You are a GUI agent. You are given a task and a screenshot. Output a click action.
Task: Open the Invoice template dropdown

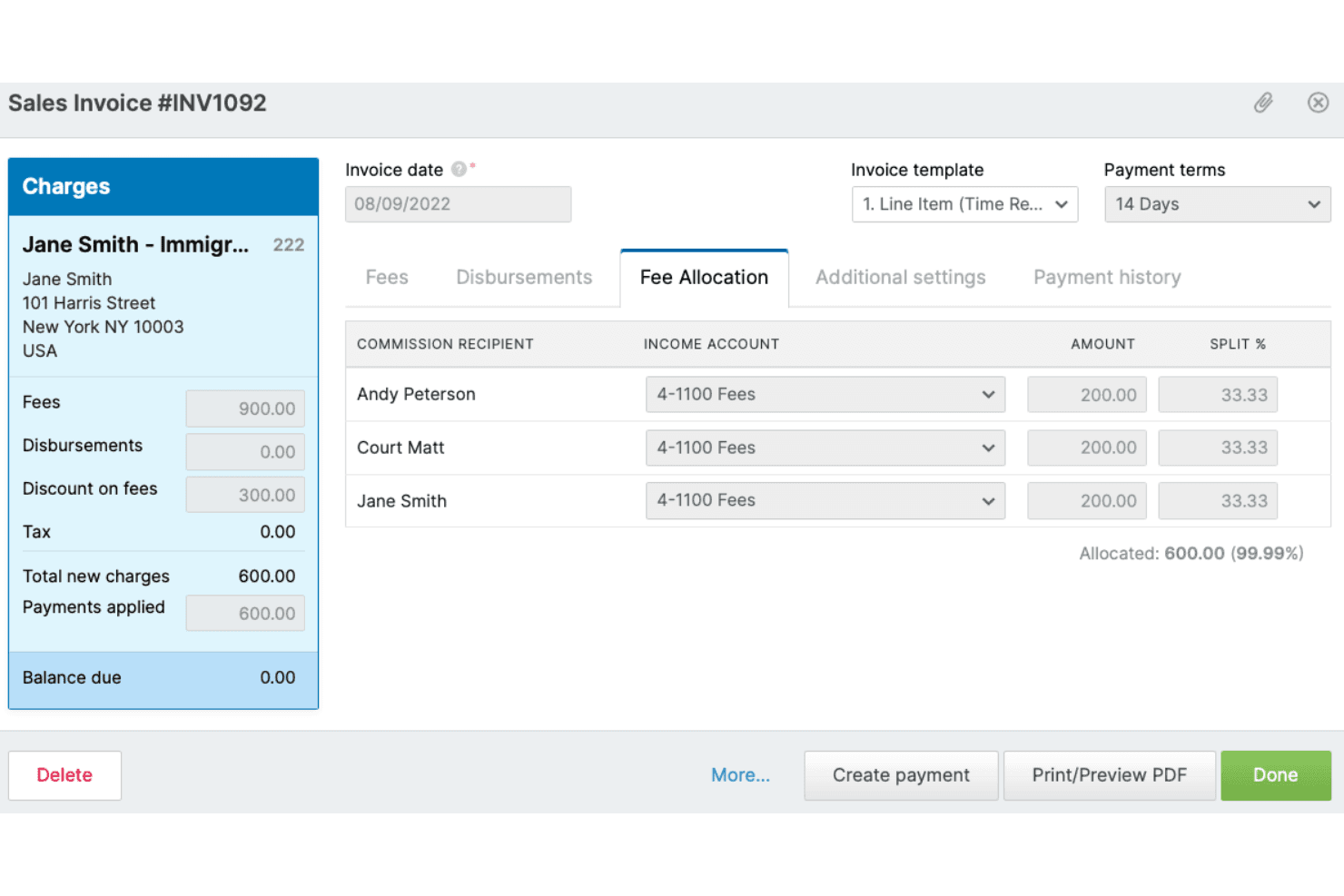coord(964,204)
